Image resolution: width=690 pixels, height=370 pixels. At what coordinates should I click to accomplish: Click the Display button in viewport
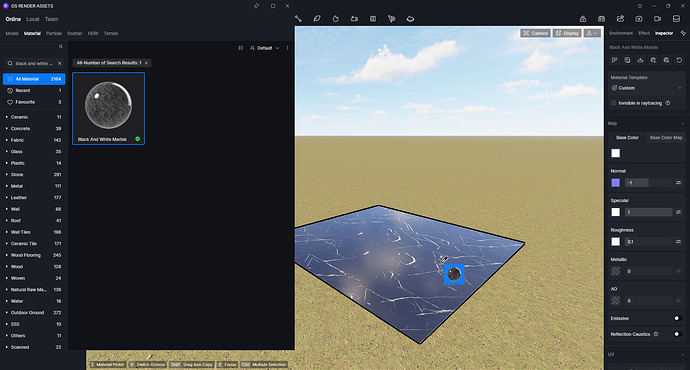[x=567, y=33]
